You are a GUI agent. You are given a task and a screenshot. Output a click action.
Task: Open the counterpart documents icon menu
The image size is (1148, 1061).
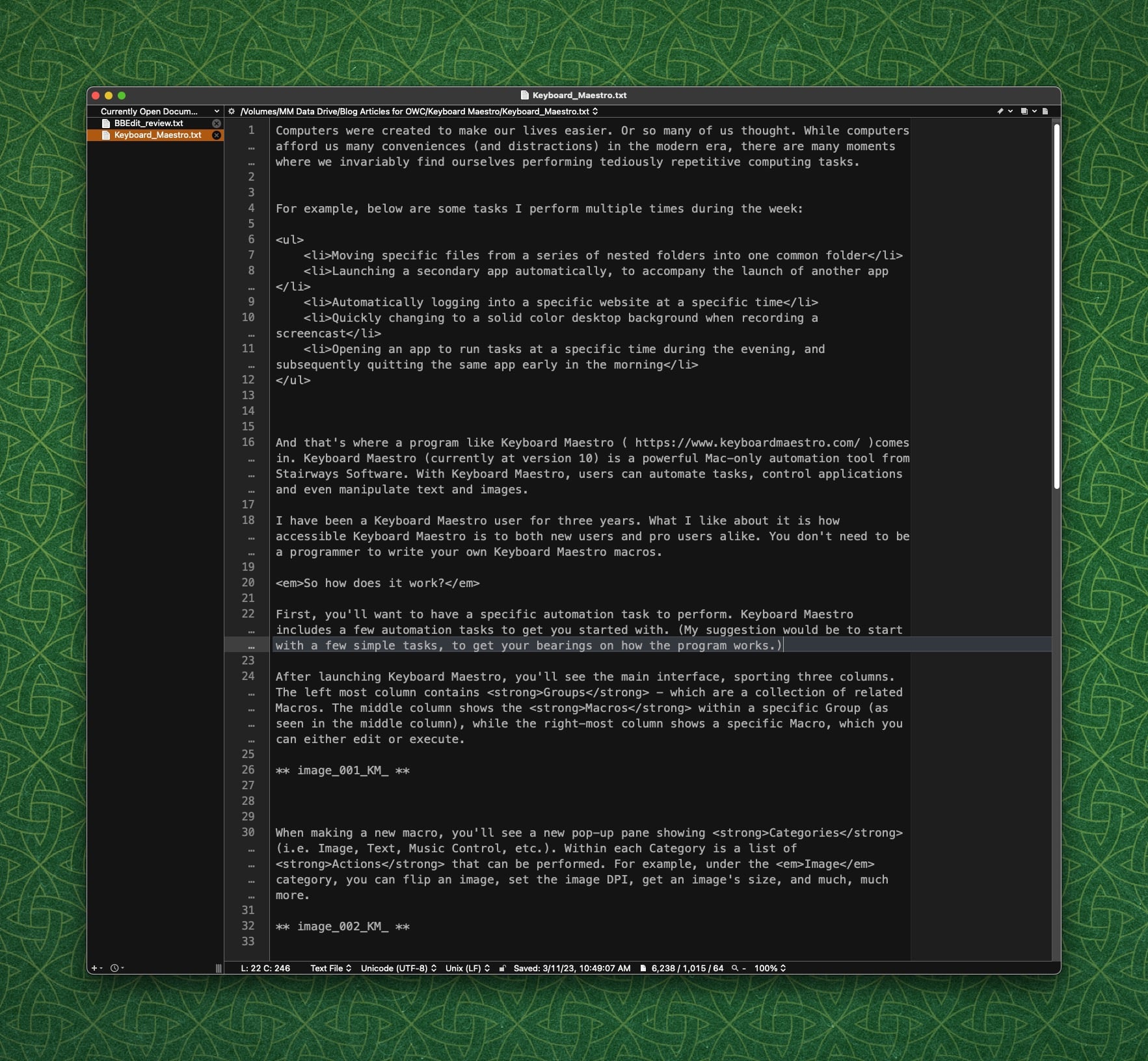1024,111
